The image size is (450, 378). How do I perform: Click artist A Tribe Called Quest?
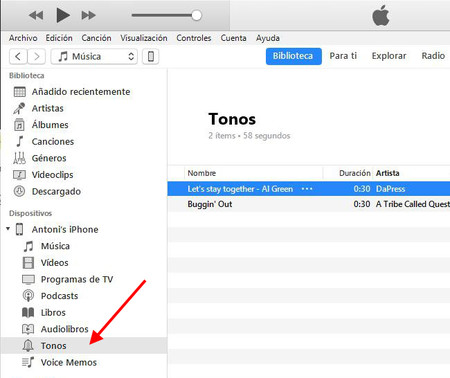tap(413, 204)
